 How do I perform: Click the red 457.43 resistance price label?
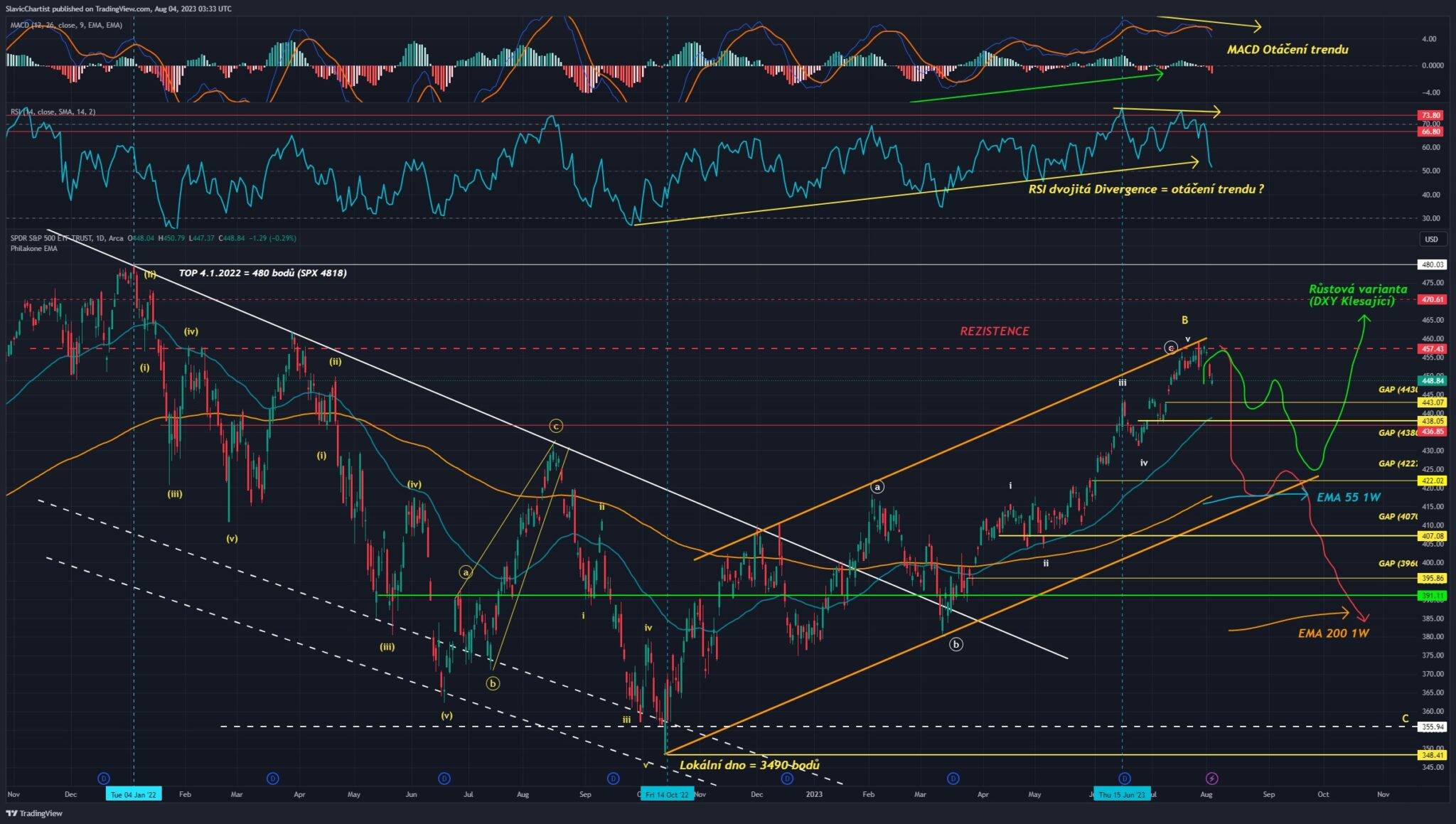pyautogui.click(x=1433, y=349)
